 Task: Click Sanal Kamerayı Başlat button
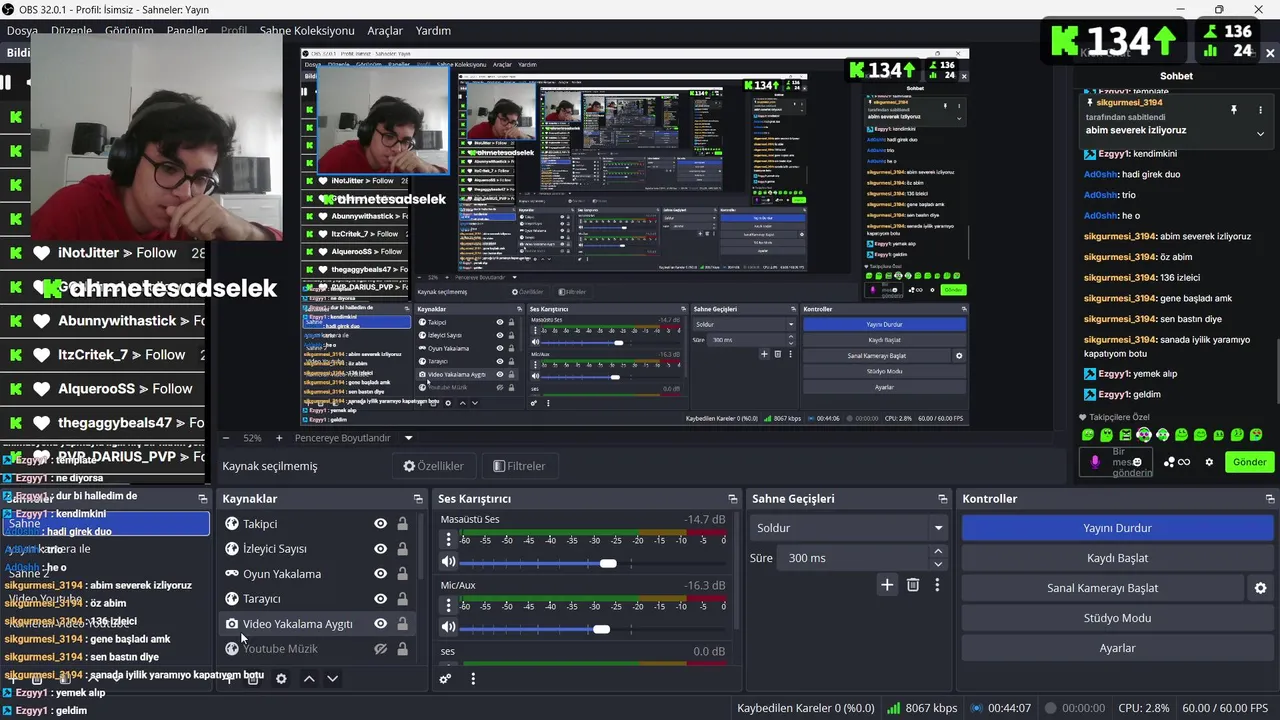[x=1103, y=588]
